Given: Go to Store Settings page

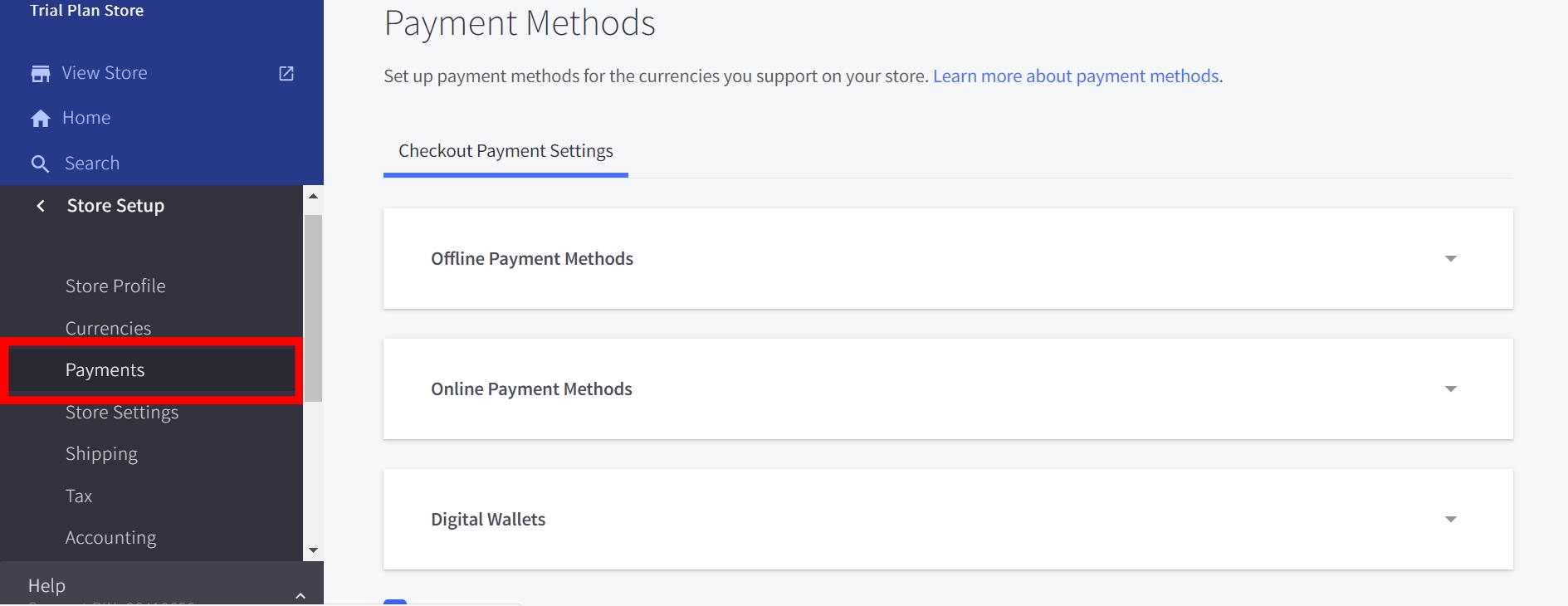Looking at the screenshot, I should tap(122, 413).
